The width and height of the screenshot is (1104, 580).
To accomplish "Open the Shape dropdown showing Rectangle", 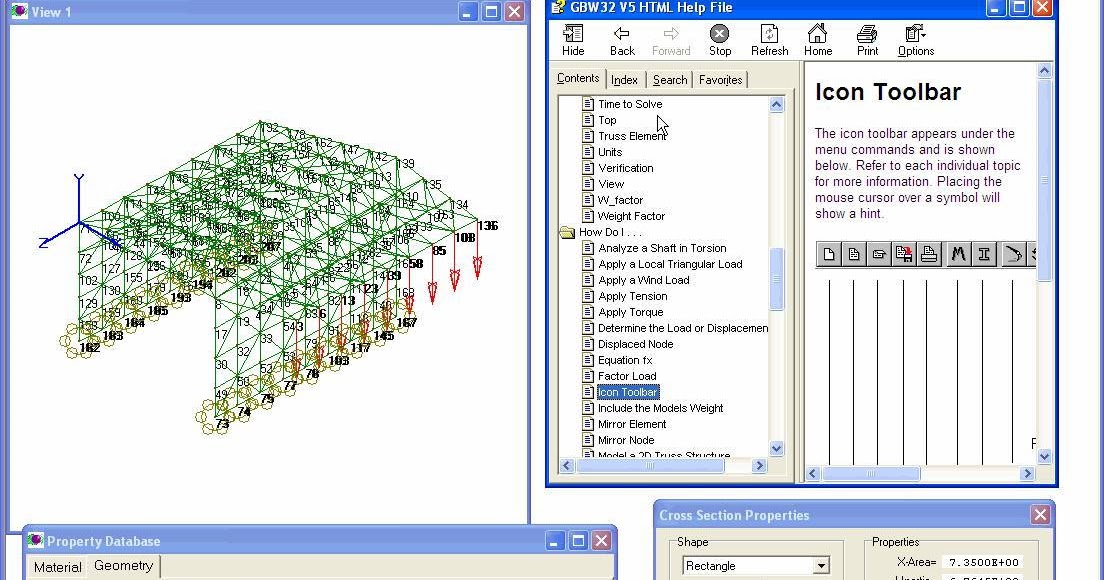I will click(820, 565).
